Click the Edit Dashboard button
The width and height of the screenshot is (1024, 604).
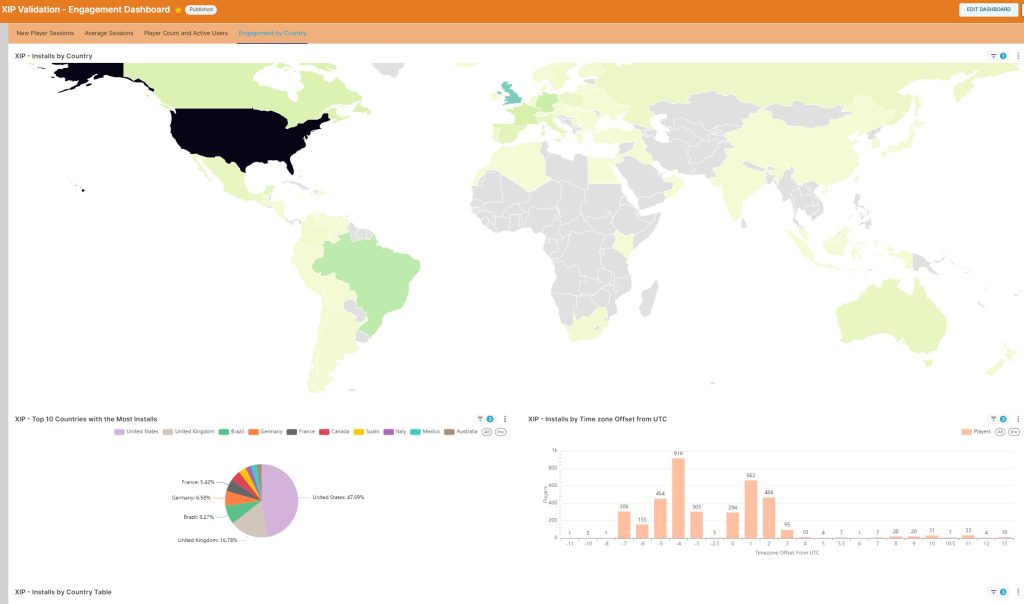point(986,9)
